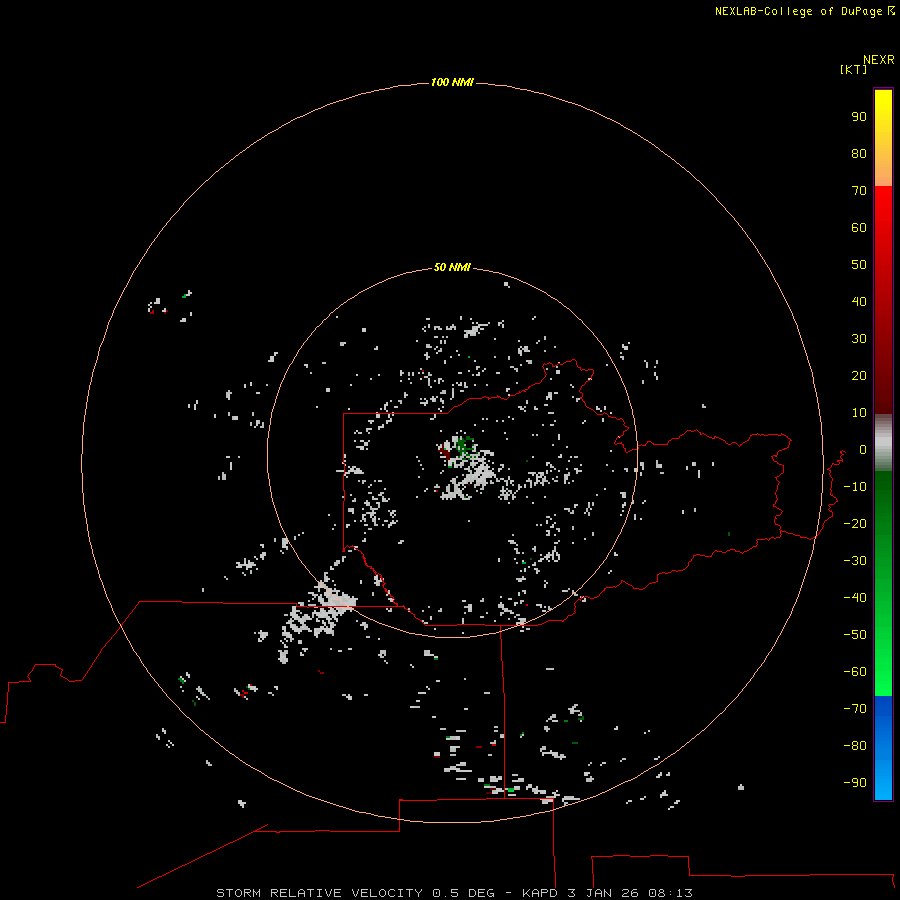Click the -10 value on the color scale
Screen dimensions: 900x900
(x=855, y=487)
